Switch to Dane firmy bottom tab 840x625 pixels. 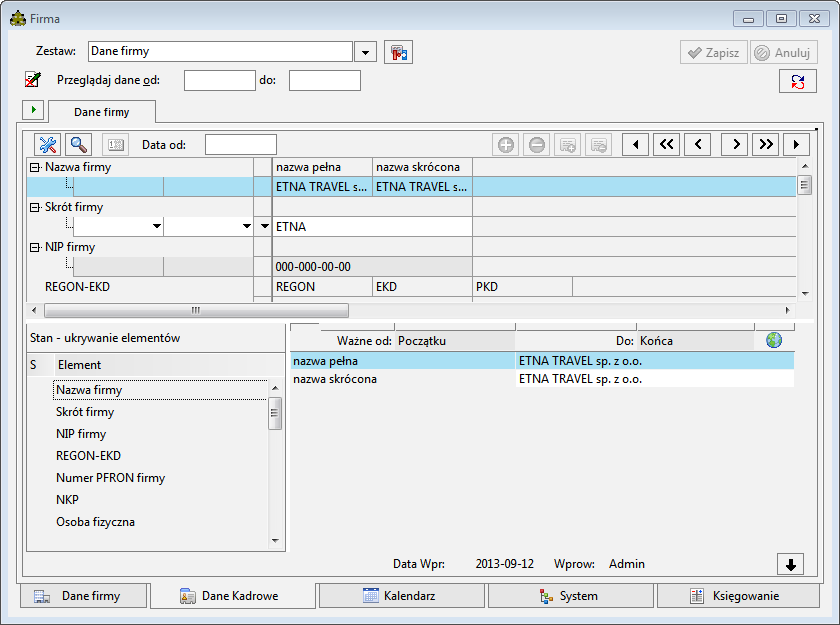(x=83, y=596)
